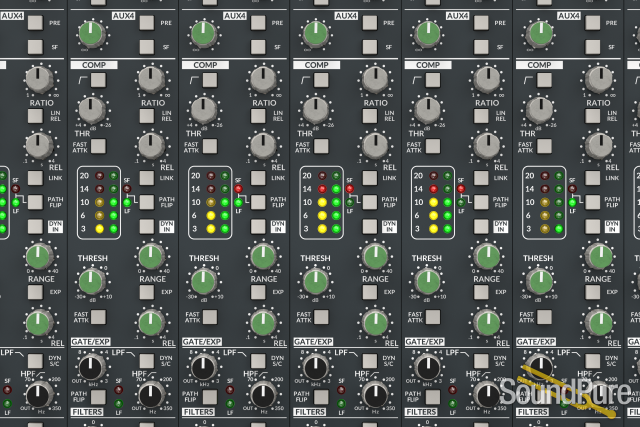Click AUX4 green knob in fifth full strip
640x427 pixels.
pyautogui.click(x=540, y=34)
